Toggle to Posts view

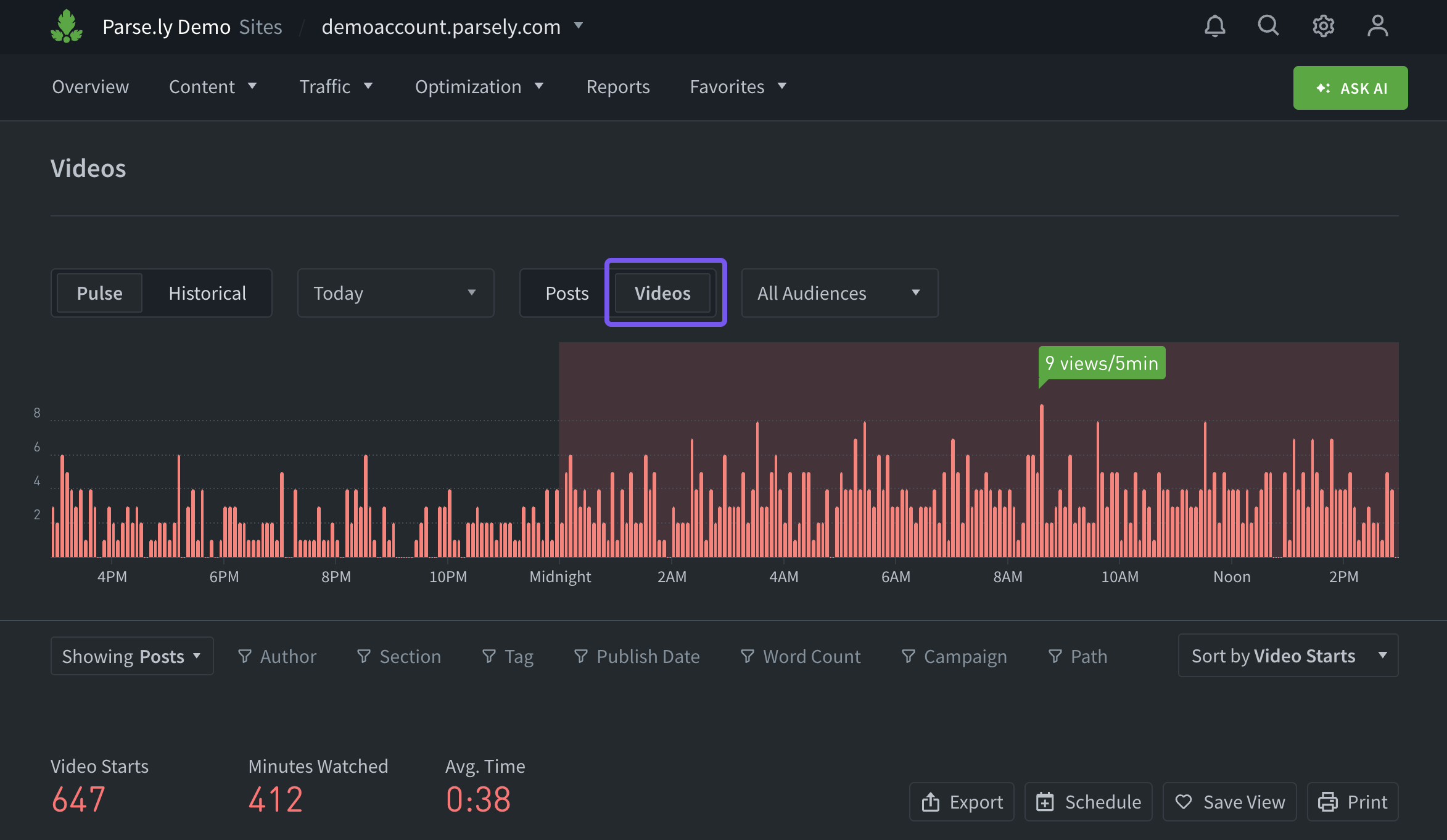click(x=566, y=293)
